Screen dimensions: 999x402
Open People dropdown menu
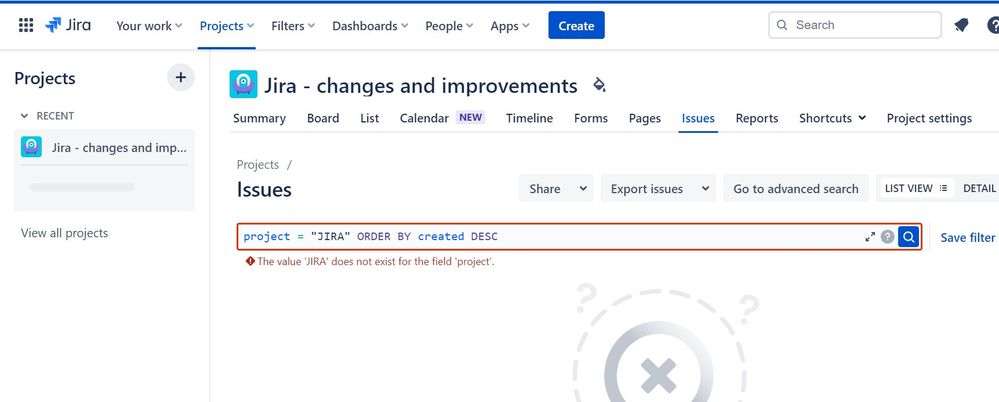pos(449,26)
